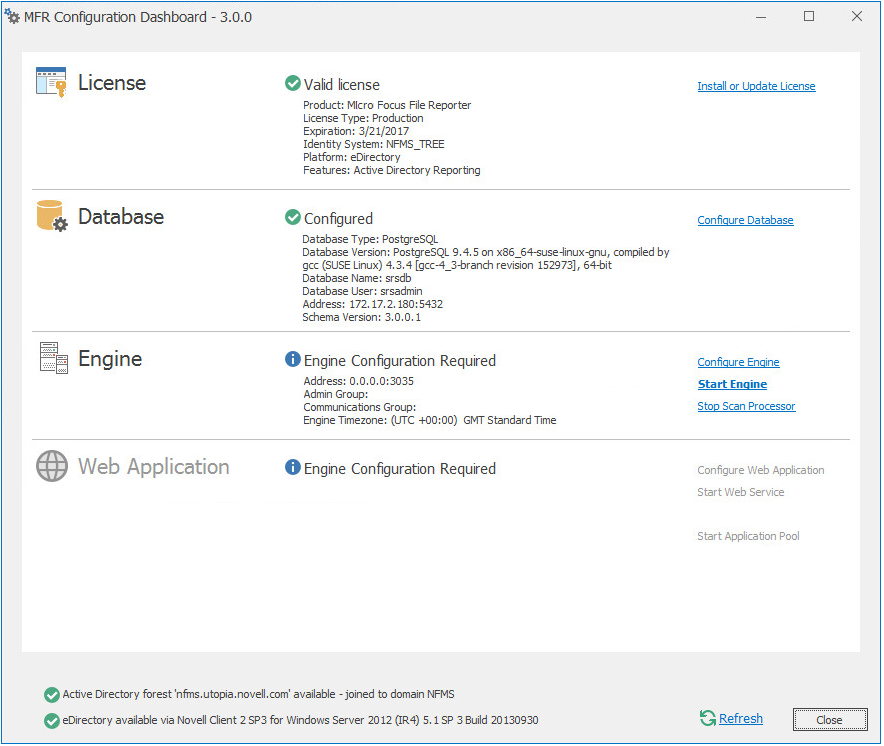The image size is (884, 746).
Task: Refresh the dashboard status
Action: [740, 719]
